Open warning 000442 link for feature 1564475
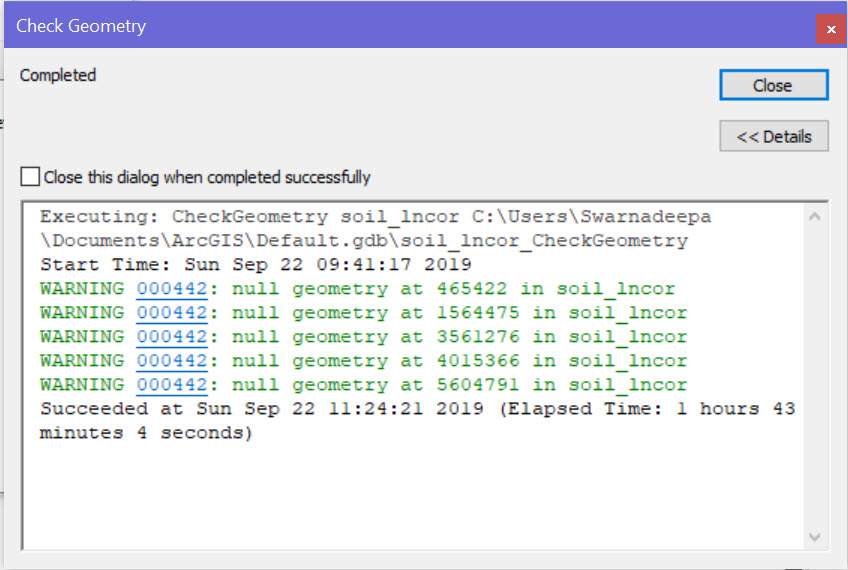848x570 pixels. pyautogui.click(x=171, y=313)
